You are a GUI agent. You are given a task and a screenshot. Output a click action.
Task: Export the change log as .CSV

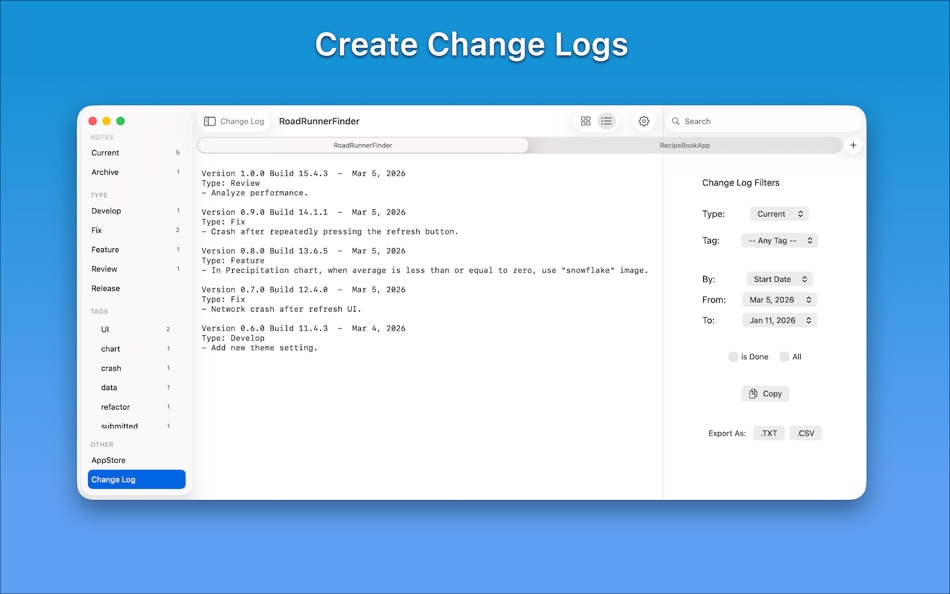[807, 433]
